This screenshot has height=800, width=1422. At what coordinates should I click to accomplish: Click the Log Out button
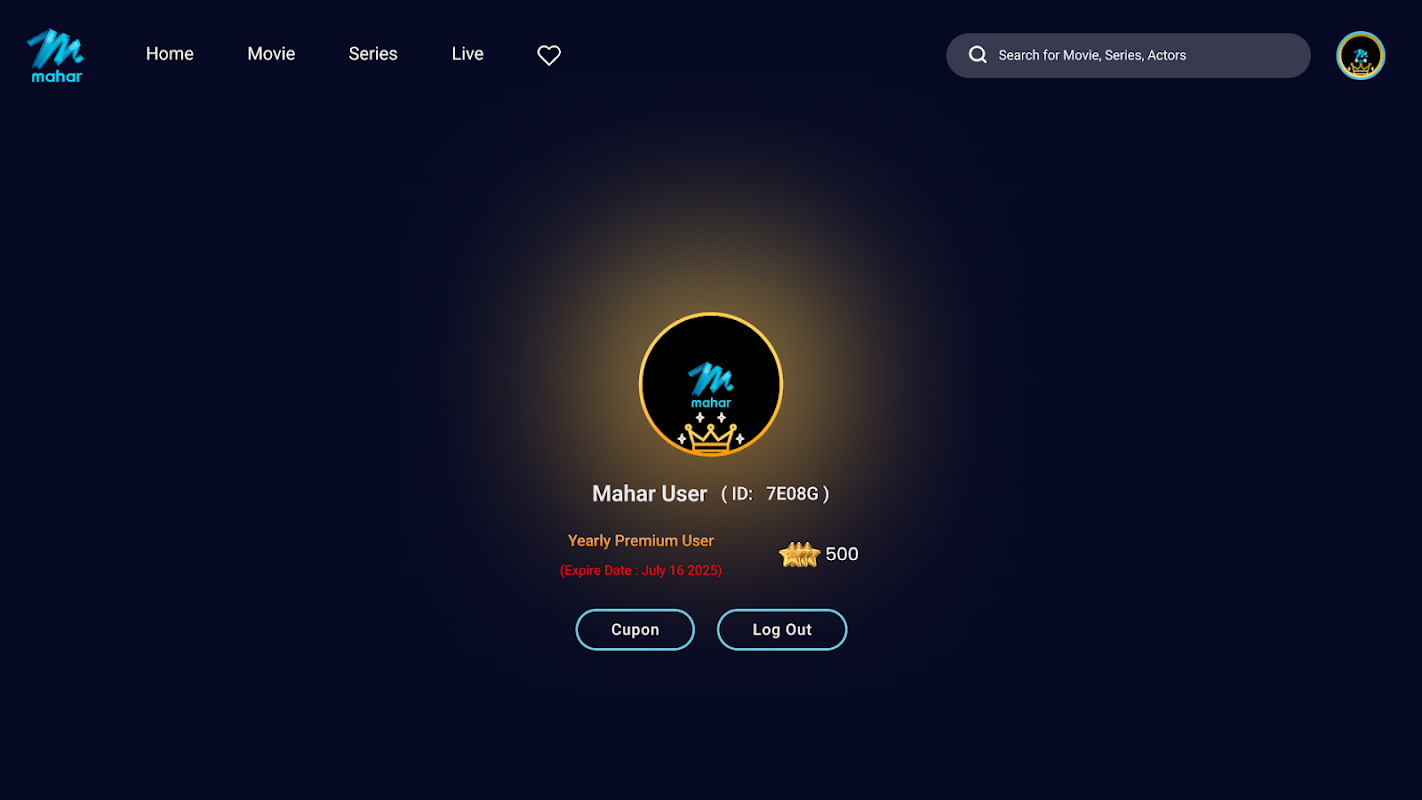click(782, 630)
